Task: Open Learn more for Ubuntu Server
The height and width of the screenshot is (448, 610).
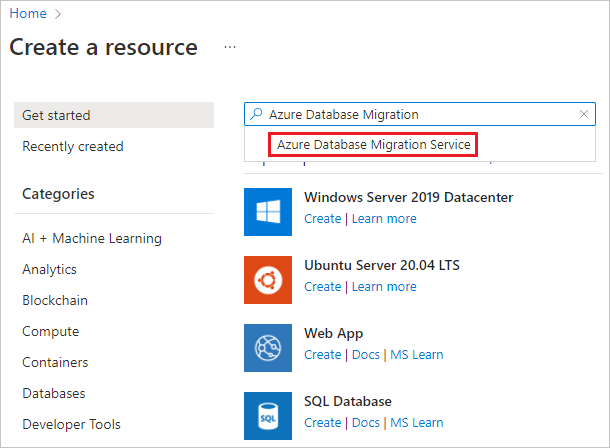Action: 384,287
